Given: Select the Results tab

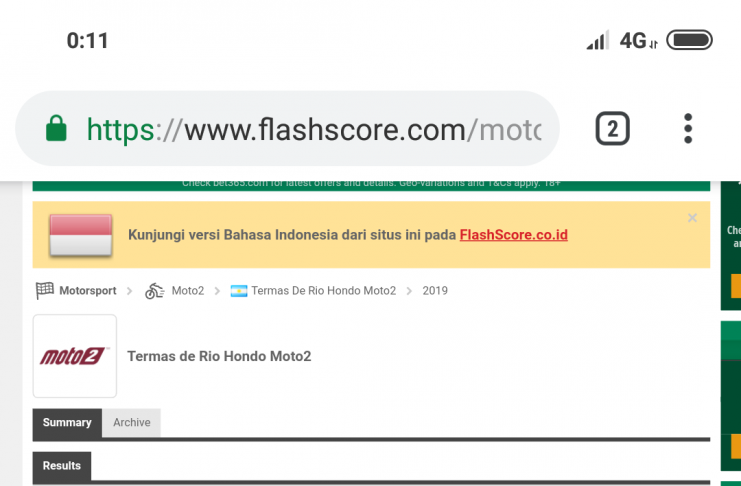Looking at the screenshot, I should [x=62, y=466].
